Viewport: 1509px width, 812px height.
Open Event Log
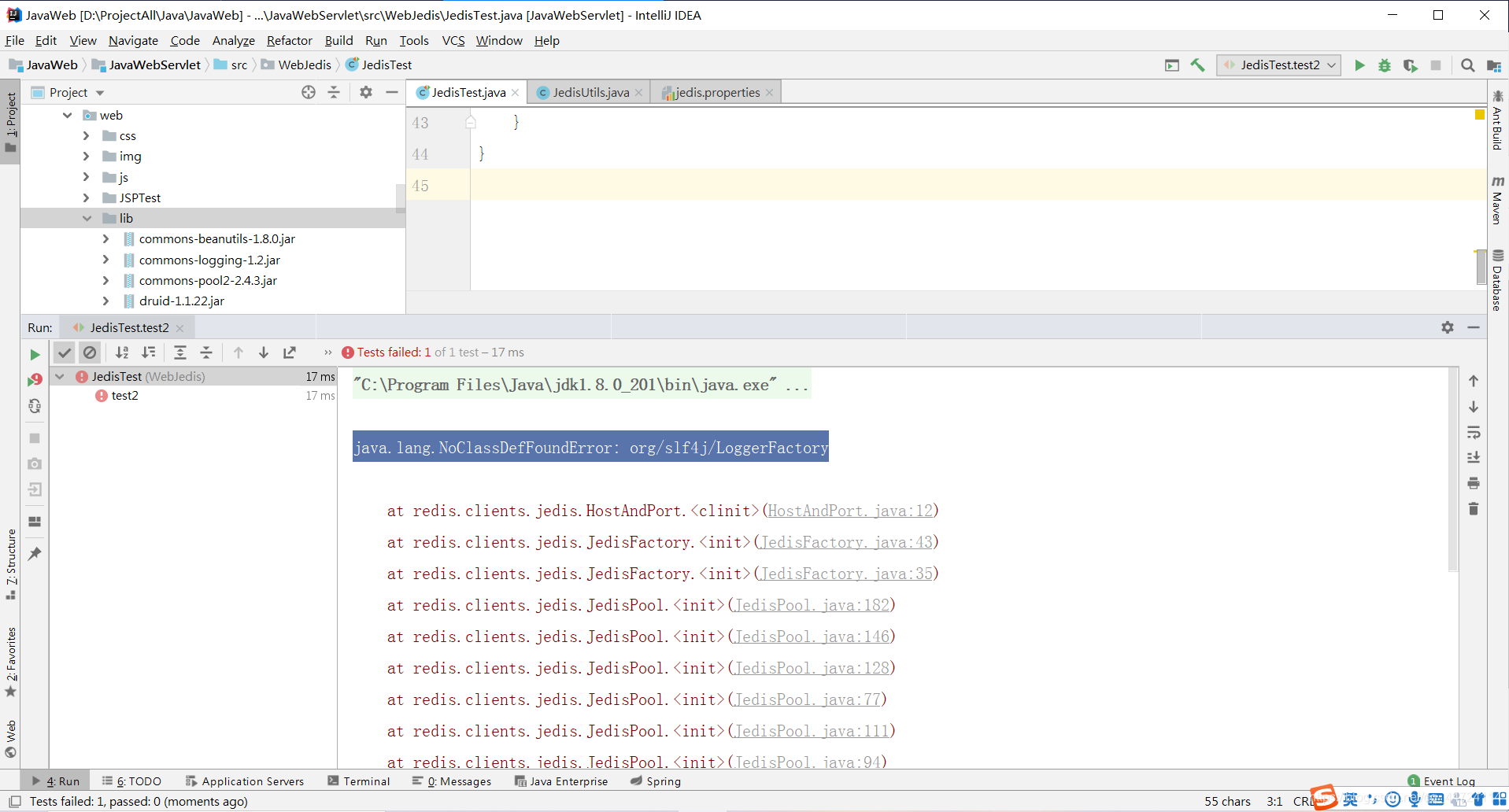1441,781
